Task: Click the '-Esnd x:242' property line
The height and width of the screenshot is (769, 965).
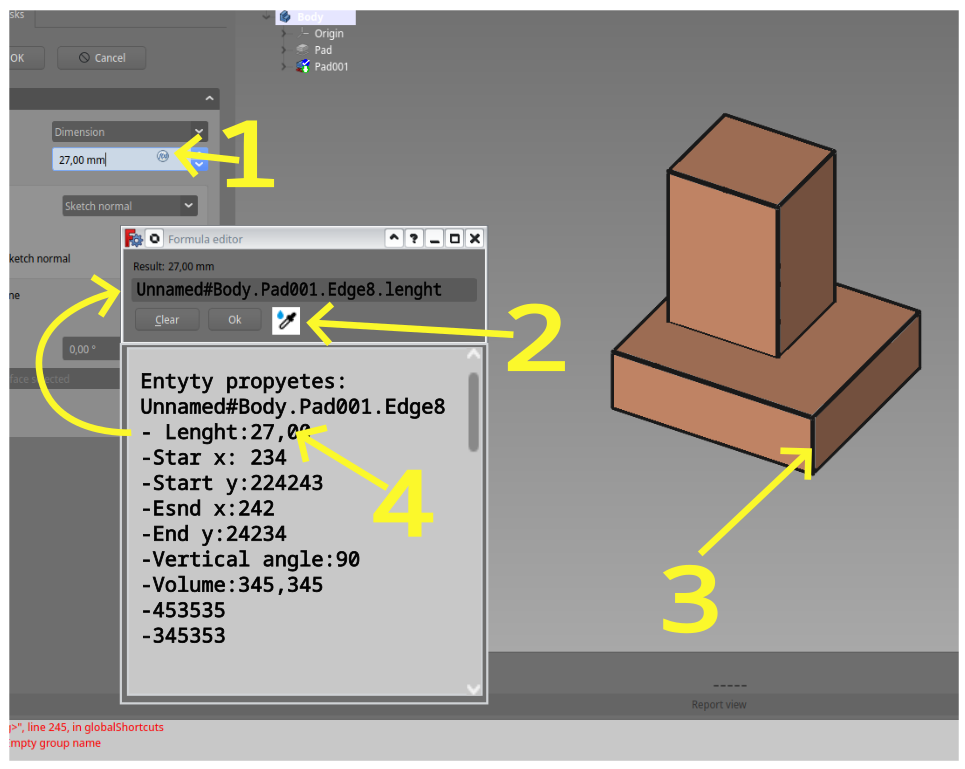Action: 207,509
